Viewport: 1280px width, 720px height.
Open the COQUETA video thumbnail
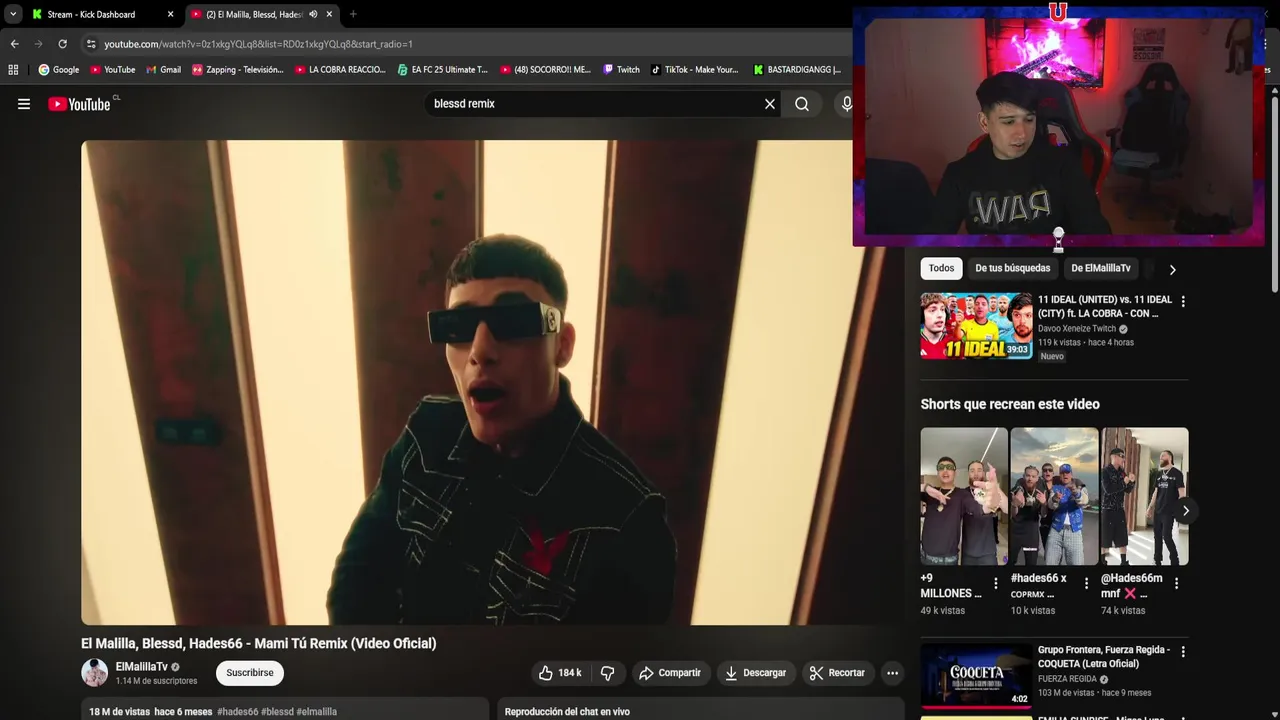pyautogui.click(x=976, y=675)
